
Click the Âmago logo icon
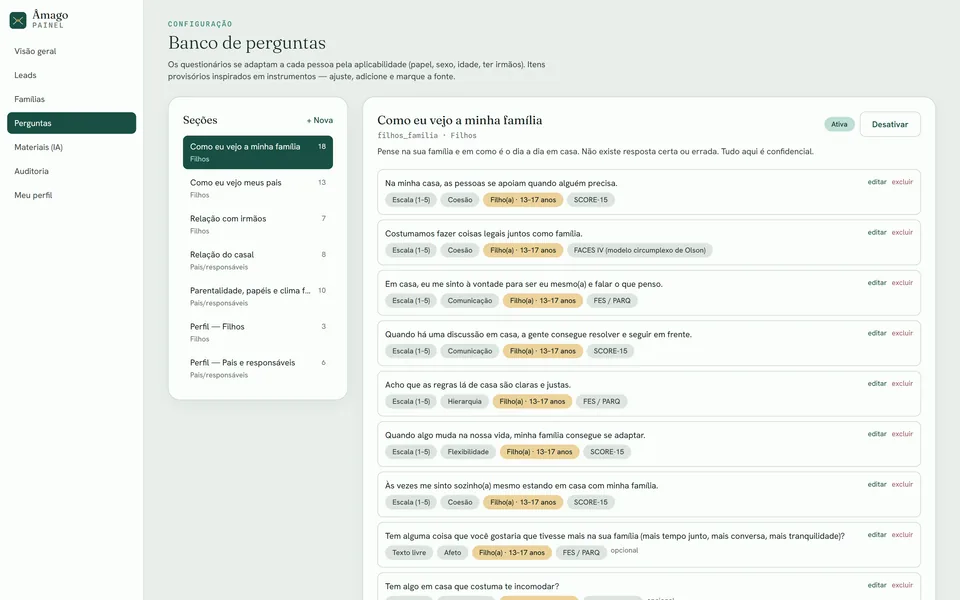point(18,20)
